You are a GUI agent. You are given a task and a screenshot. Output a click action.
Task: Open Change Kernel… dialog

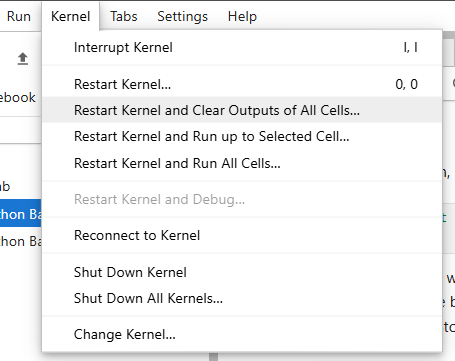tap(242, 334)
